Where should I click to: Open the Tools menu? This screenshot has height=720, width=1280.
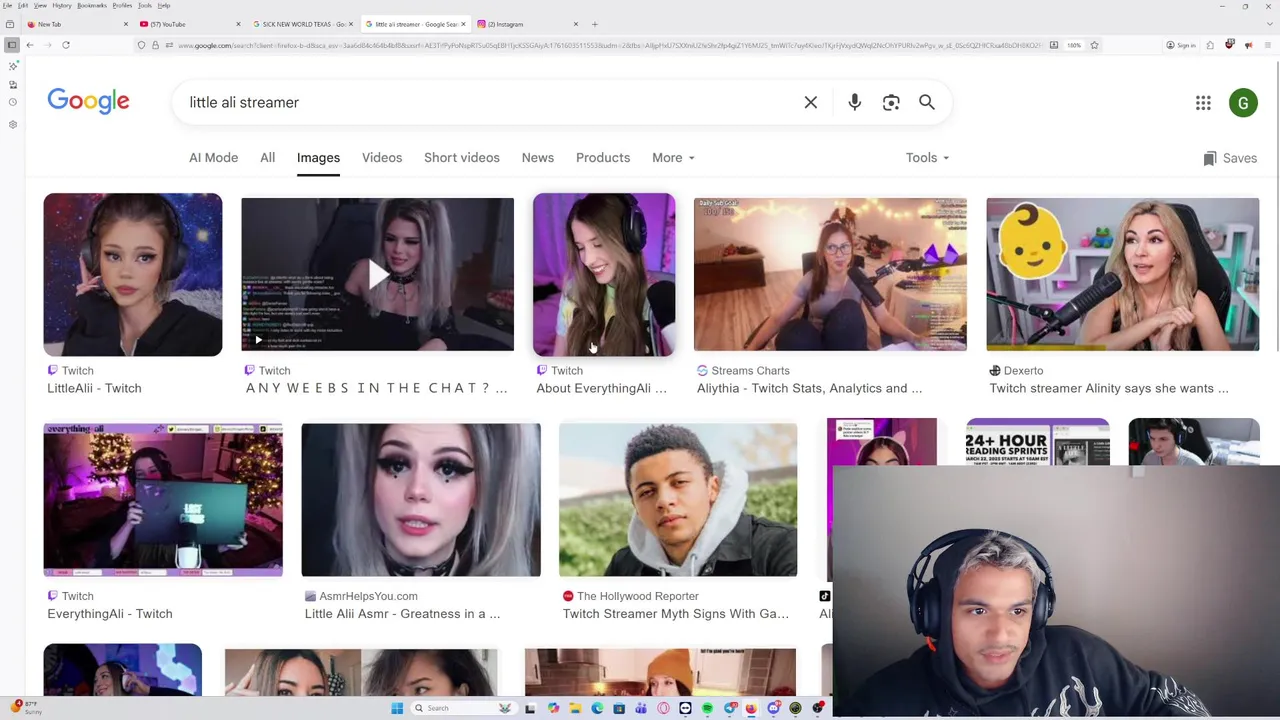145,5
